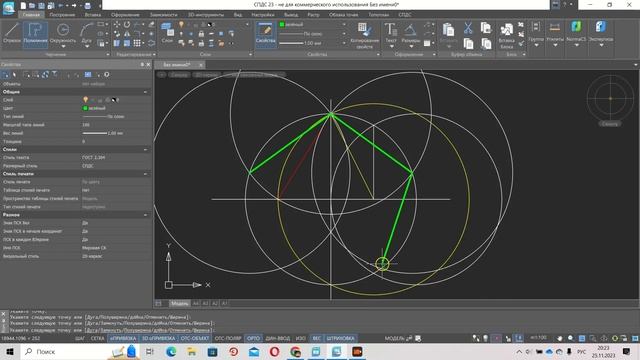Open the Построения ribbon tab
640x360 pixels.
click(62, 15)
